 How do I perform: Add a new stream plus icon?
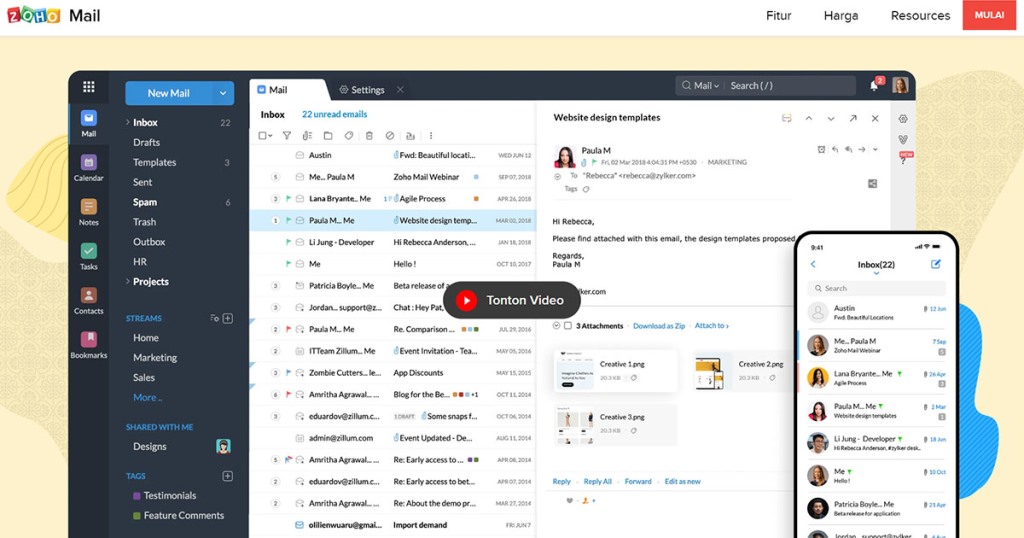click(x=227, y=318)
